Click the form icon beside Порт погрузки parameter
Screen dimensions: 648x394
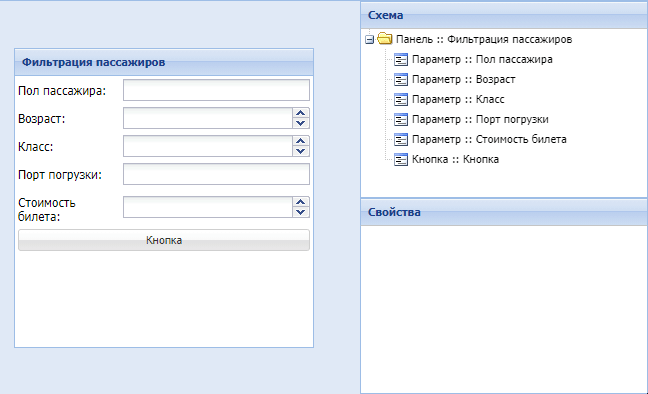tap(401, 119)
